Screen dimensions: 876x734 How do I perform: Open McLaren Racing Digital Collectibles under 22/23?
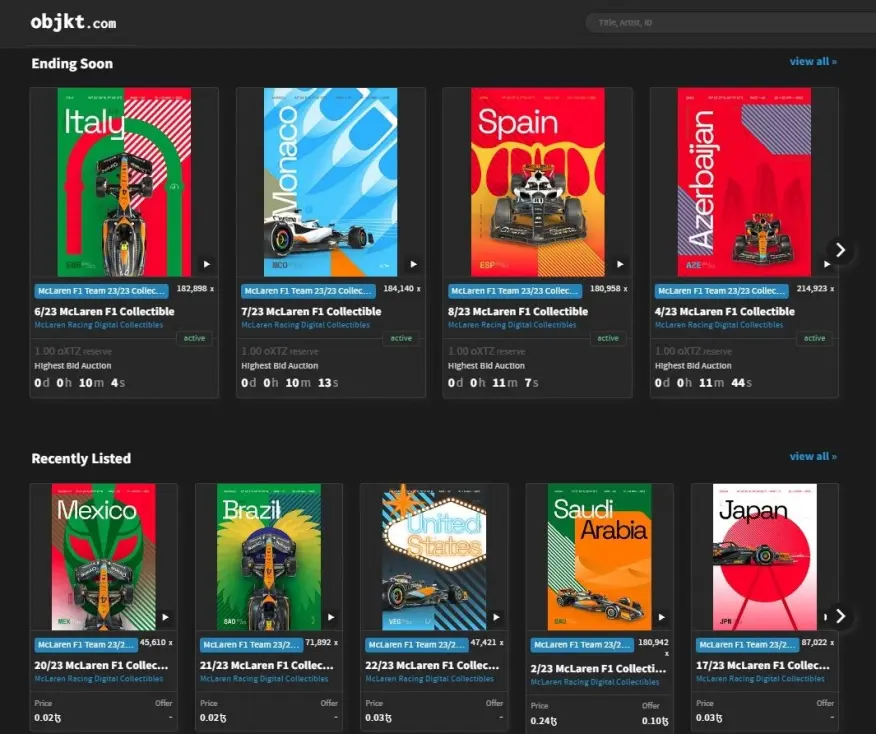[430, 679]
